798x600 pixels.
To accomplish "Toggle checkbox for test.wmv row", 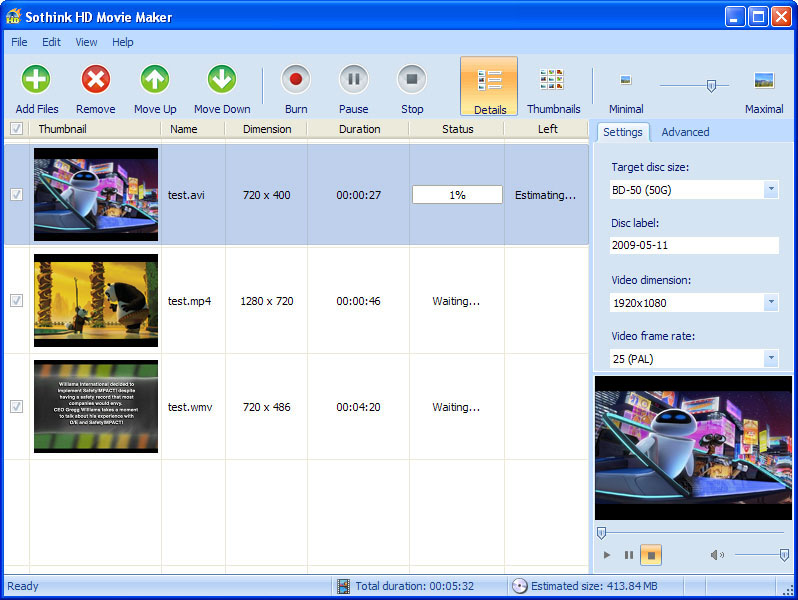I will tap(16, 407).
